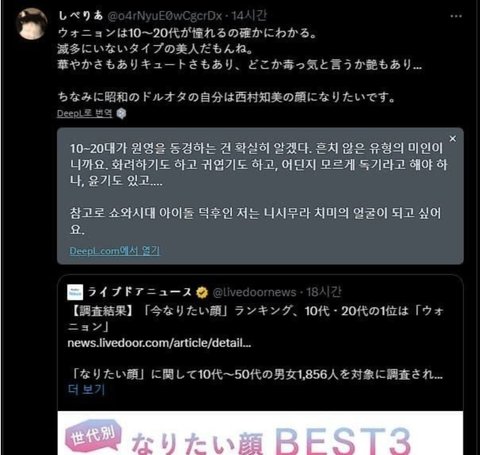Click the verified badge next to ライブドアニュース

[202, 293]
